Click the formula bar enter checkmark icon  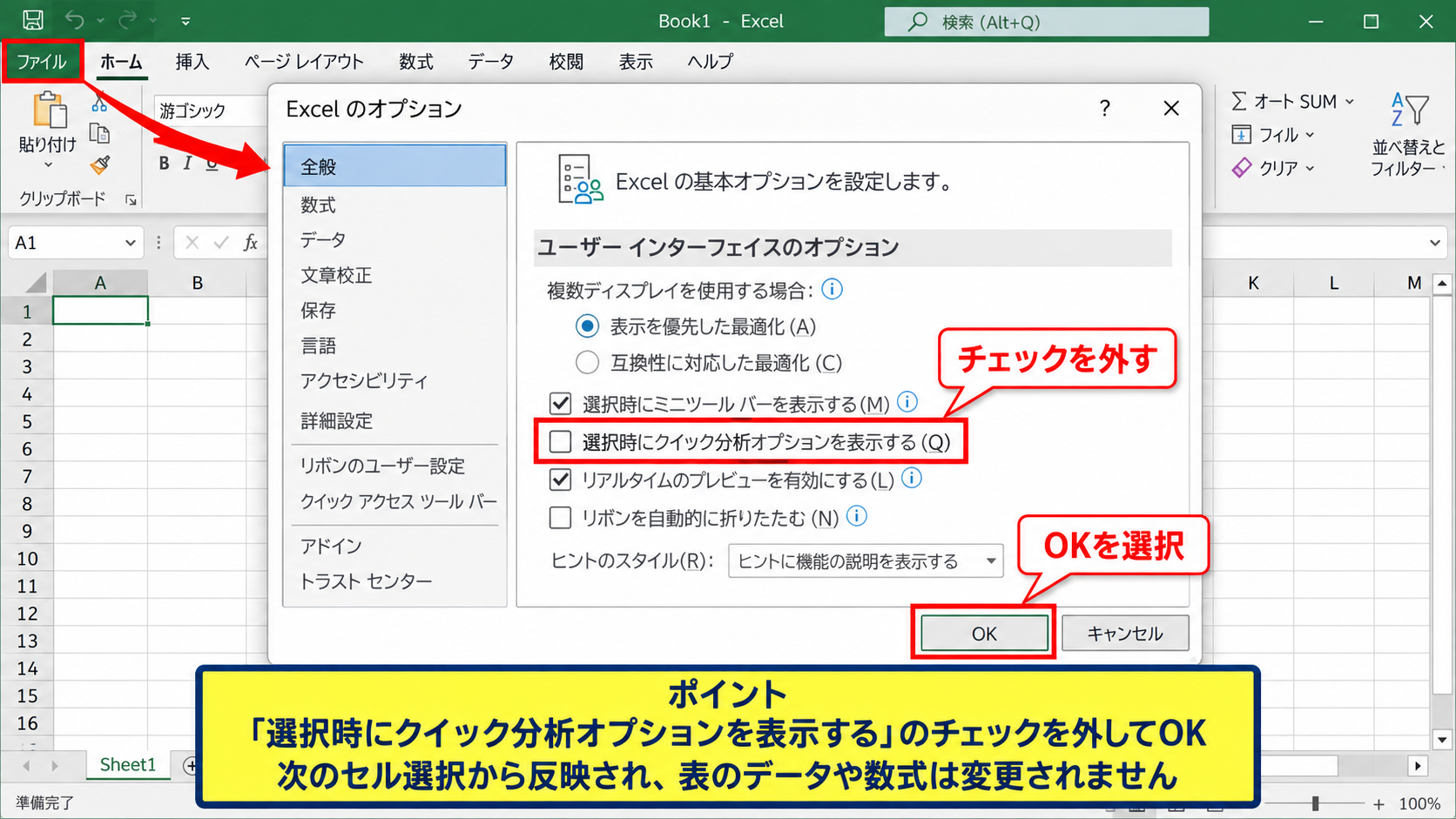click(x=221, y=243)
